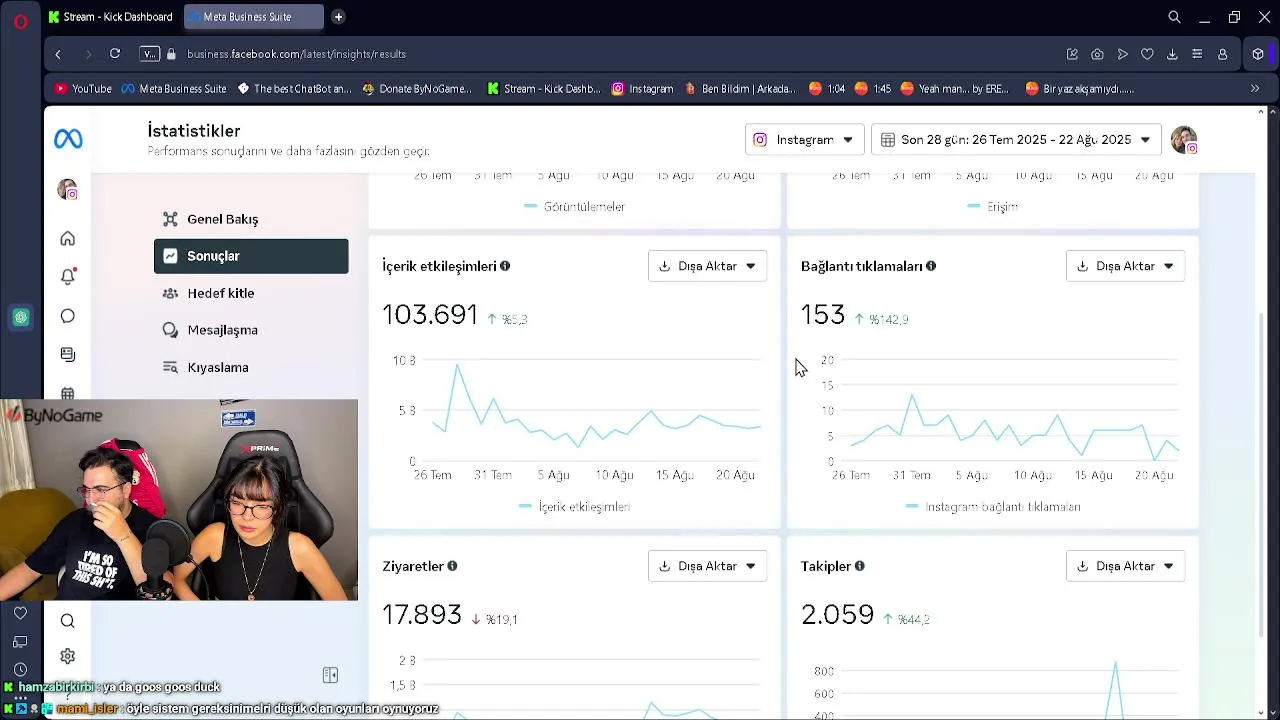Viewport: 1280px width, 720px height.
Task: Open the Instagram platform dropdown
Action: (804, 140)
